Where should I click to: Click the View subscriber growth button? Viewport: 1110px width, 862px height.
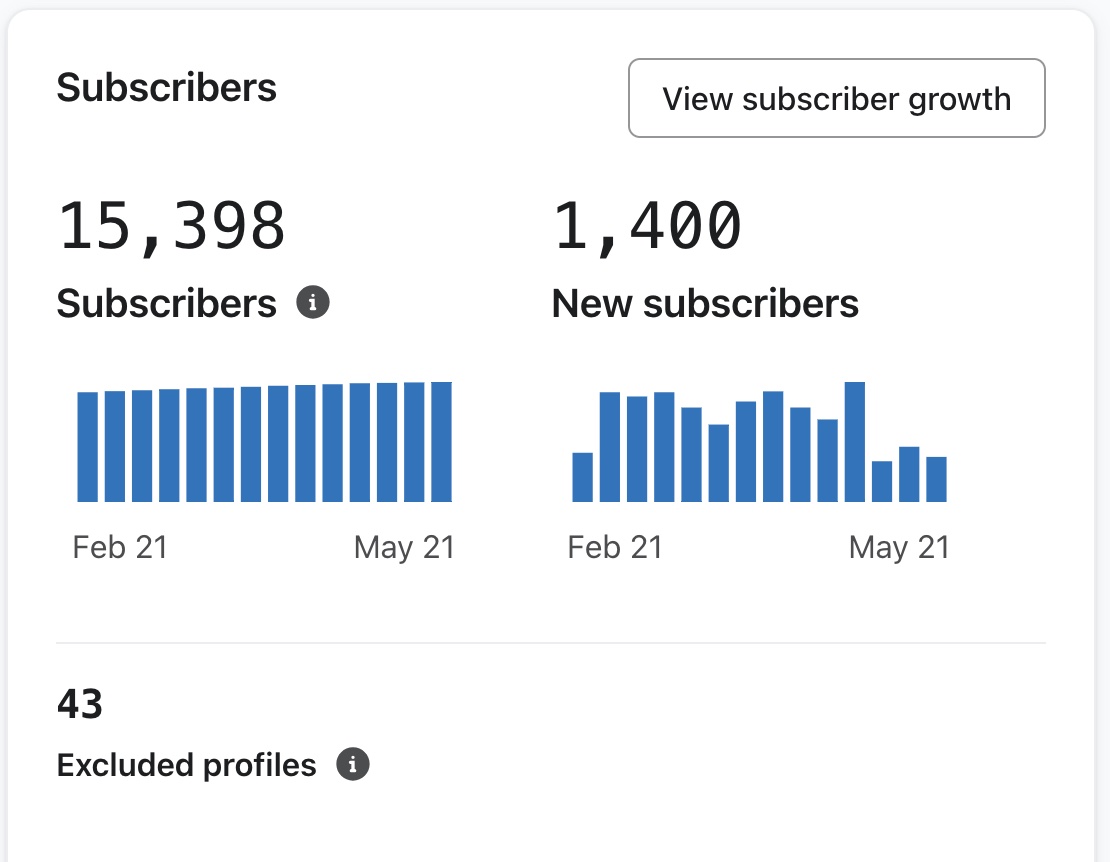(836, 98)
